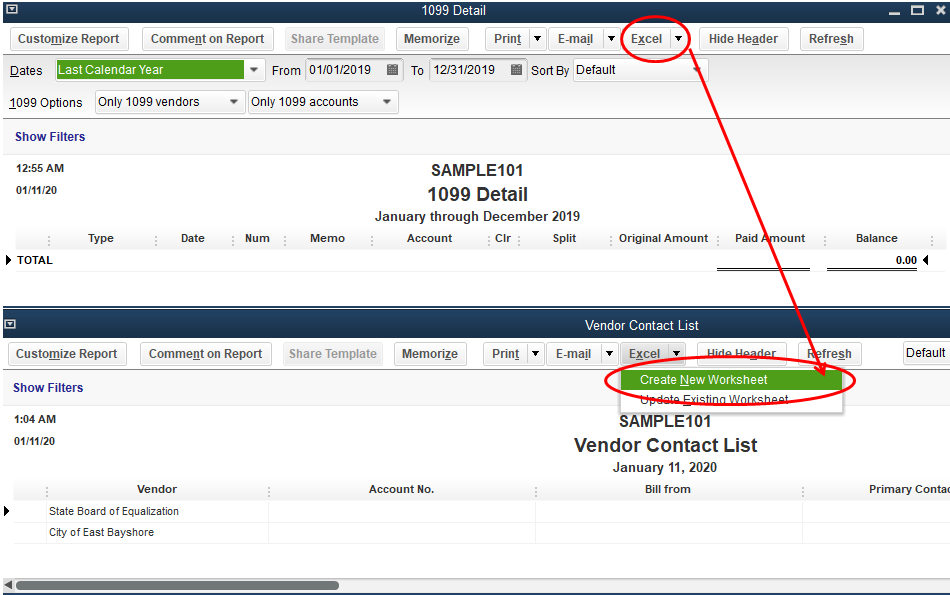Click the E-mail button in Vendor Contact List
Viewport: 950px width, 595px height.
(574, 354)
